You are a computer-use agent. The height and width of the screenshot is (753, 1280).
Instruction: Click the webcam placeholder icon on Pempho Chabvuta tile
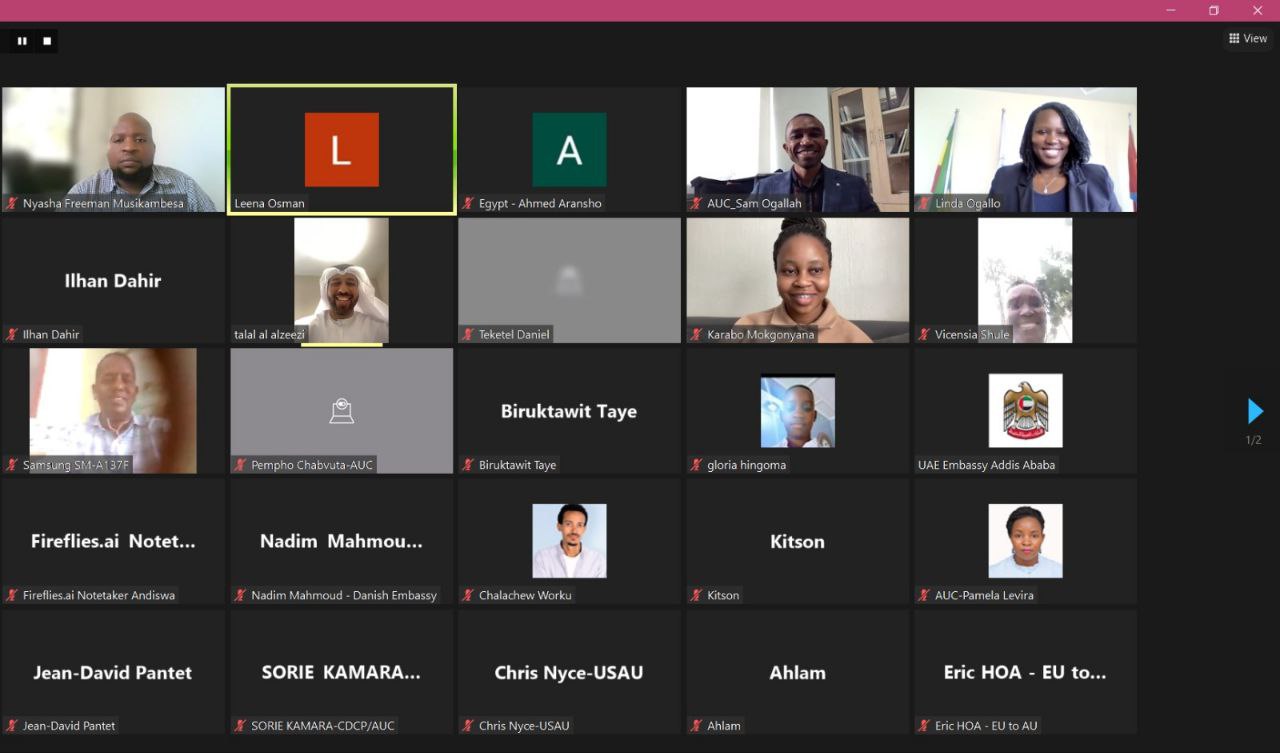pos(342,411)
